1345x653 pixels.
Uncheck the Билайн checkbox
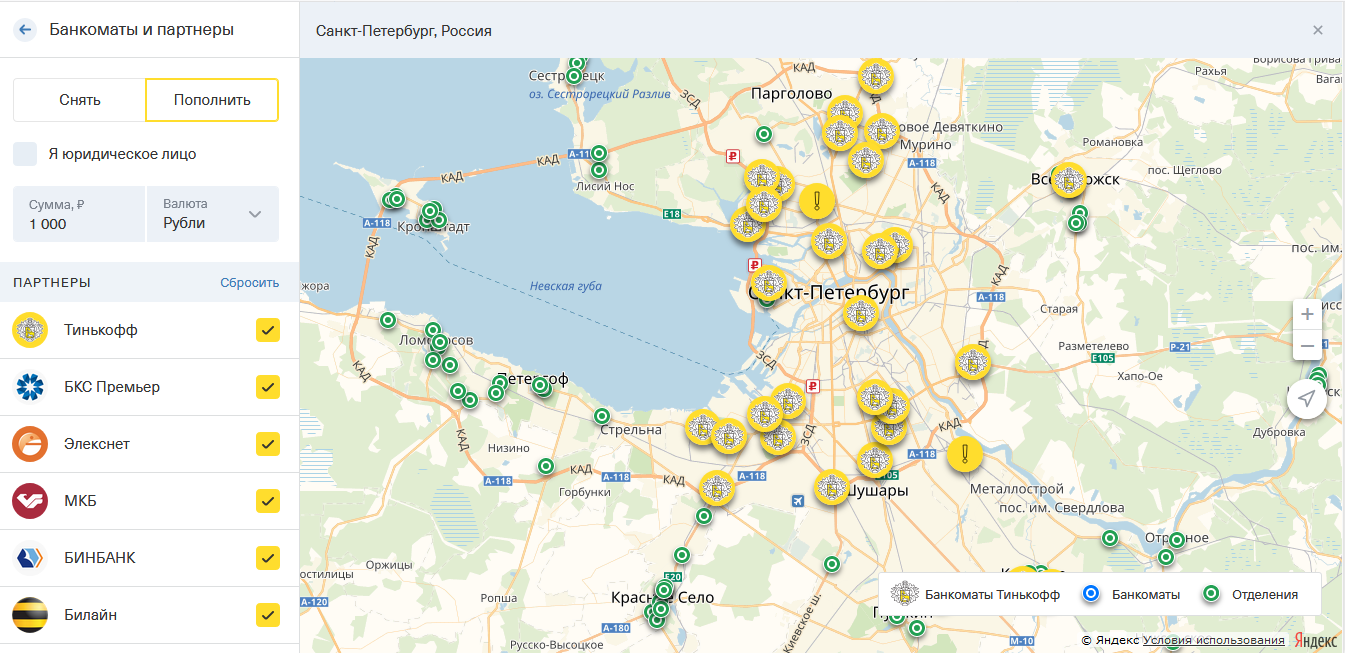tap(267, 615)
